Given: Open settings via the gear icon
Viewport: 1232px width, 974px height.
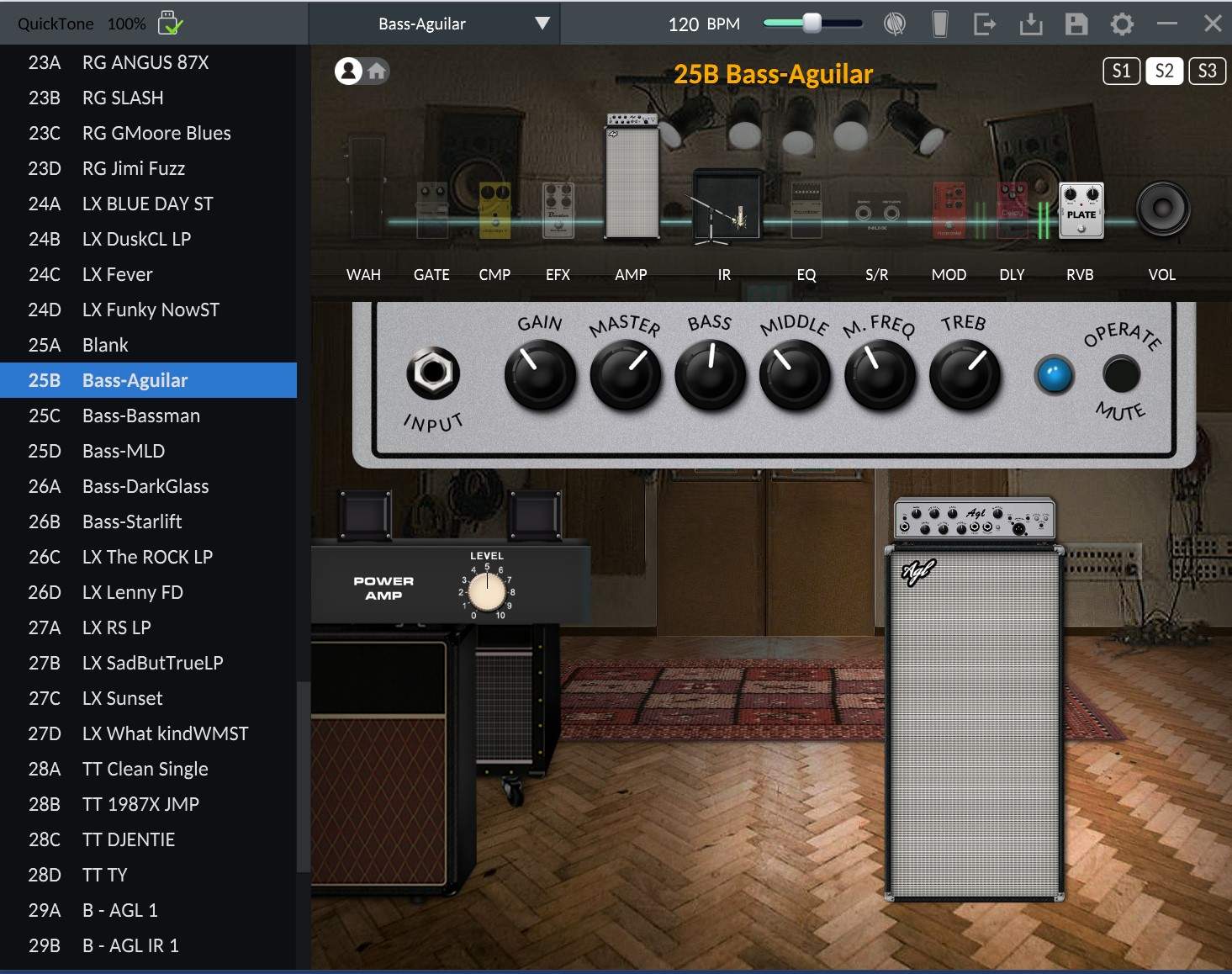Looking at the screenshot, I should 1122,24.
